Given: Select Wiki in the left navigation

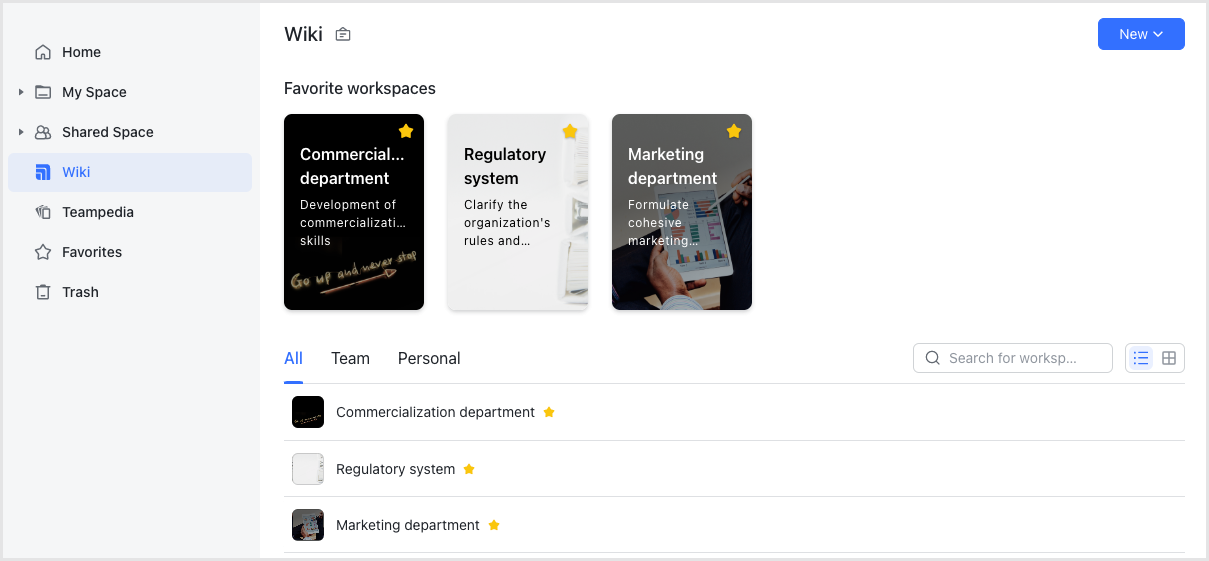Looking at the screenshot, I should pos(76,172).
